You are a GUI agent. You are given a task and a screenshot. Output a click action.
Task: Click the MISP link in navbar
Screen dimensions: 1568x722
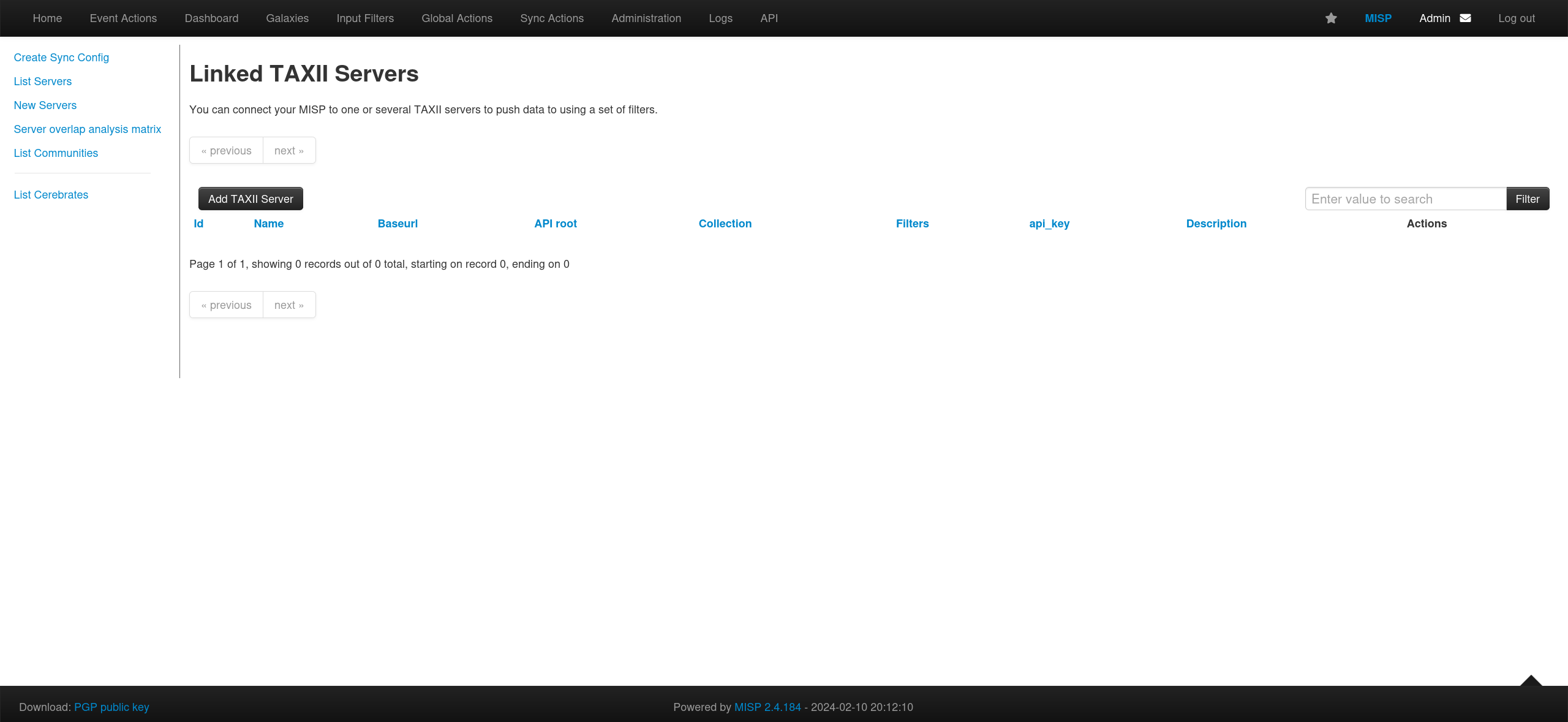(1378, 18)
